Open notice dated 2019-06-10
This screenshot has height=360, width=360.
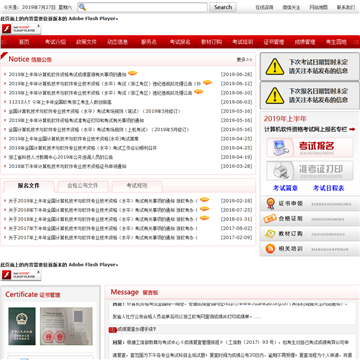100,93
